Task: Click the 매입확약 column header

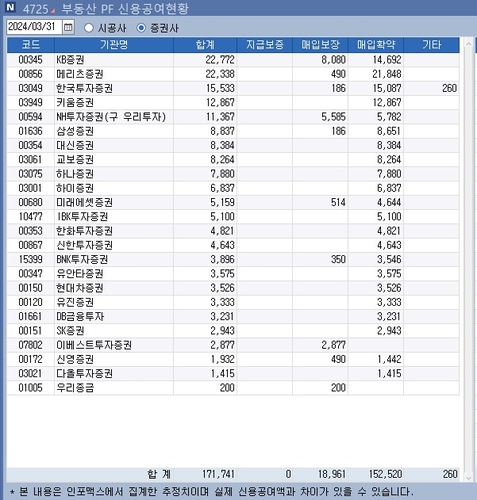Action: pos(376,45)
